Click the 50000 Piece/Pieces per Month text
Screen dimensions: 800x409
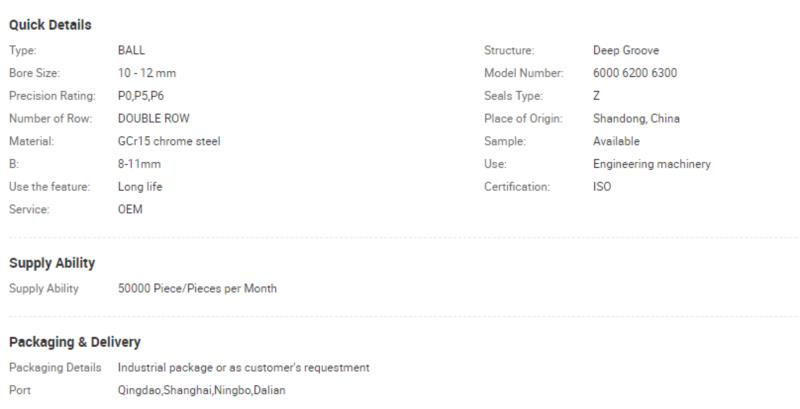pos(197,289)
